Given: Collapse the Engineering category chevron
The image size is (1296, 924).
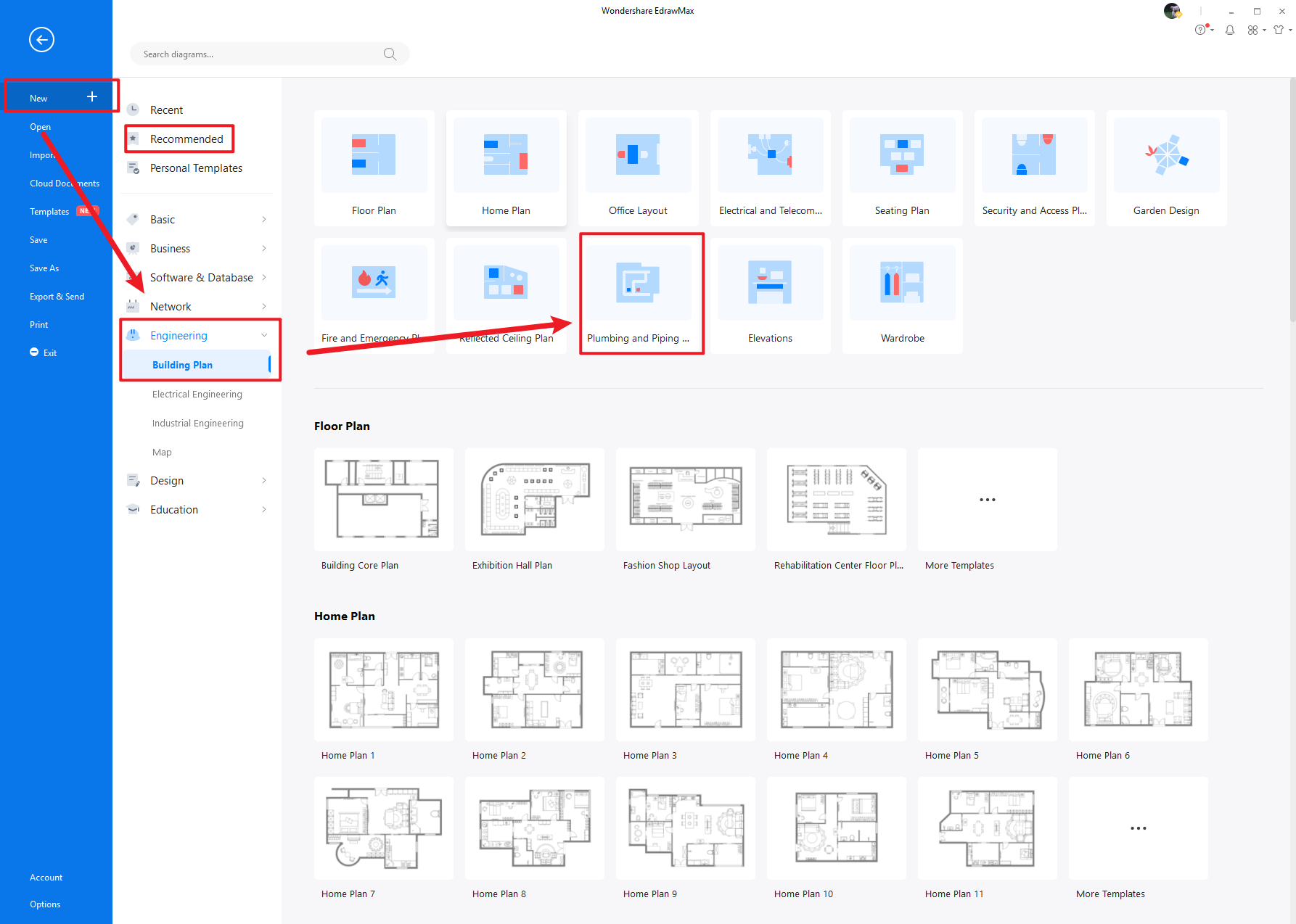Looking at the screenshot, I should 264,335.
